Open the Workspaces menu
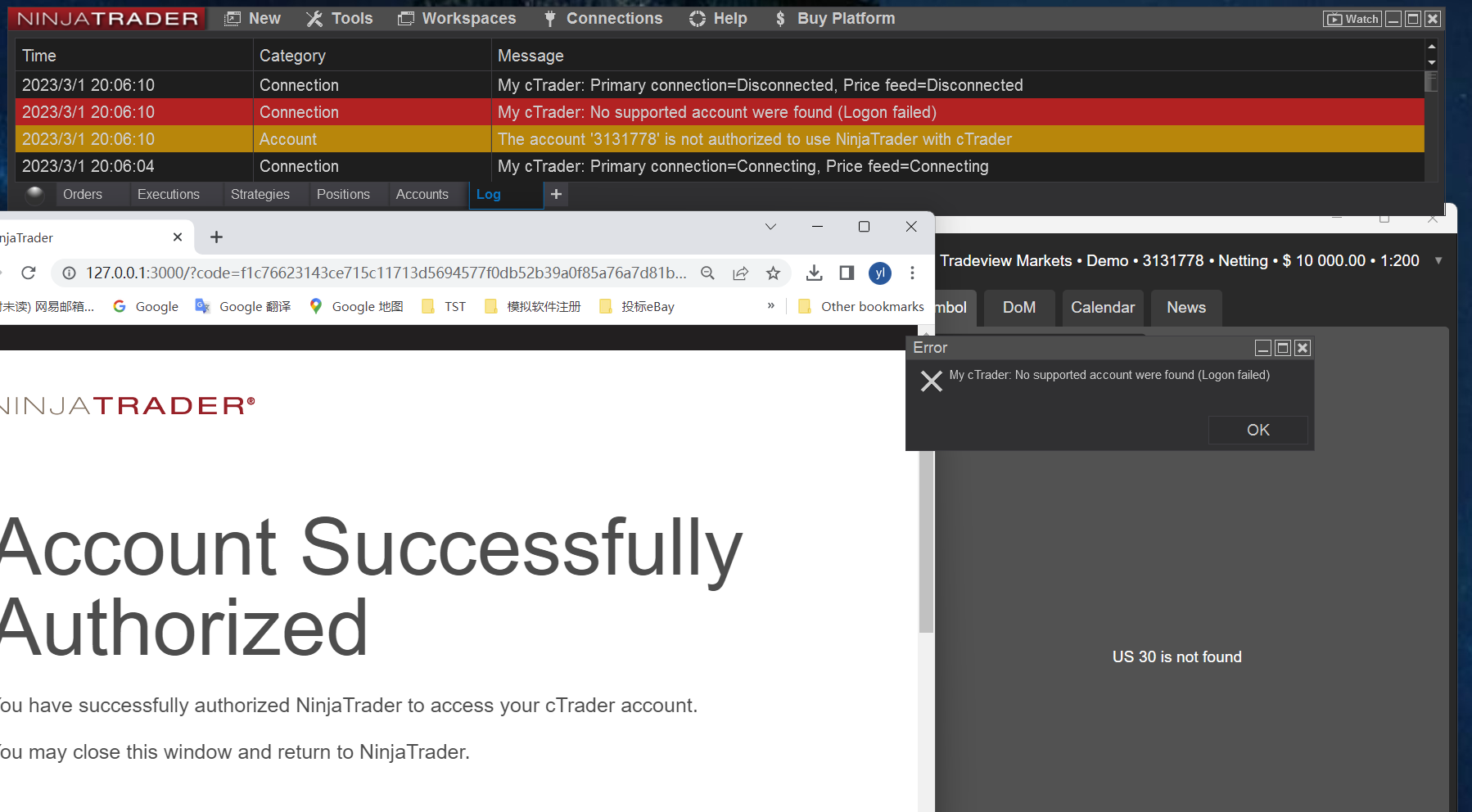Viewport: 1472px width, 812px height. [x=457, y=19]
